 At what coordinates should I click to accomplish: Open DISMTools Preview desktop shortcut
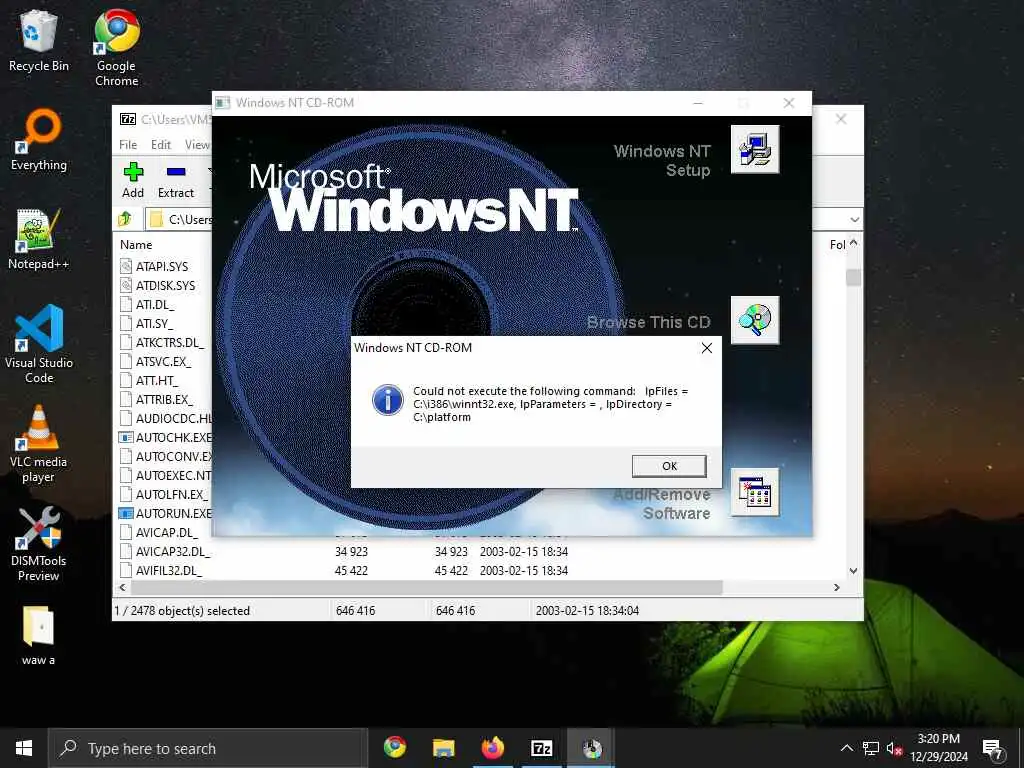[39, 543]
